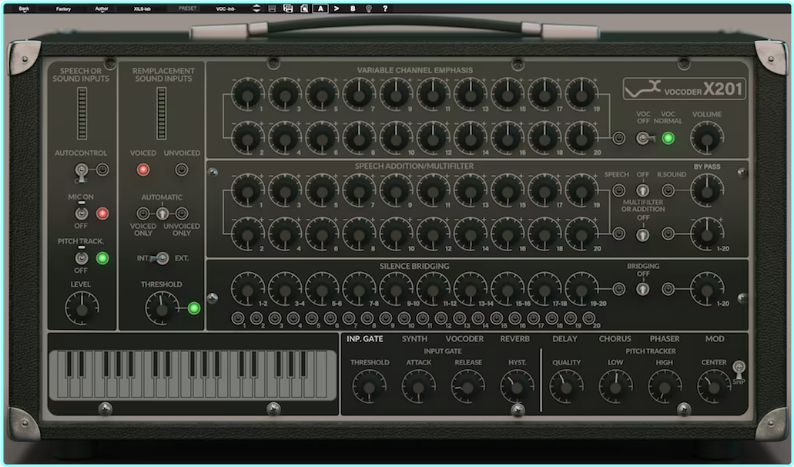Toggle the SPEECH/OFF/R.SOUND switch
This screenshot has width=794, height=467.
[642, 190]
